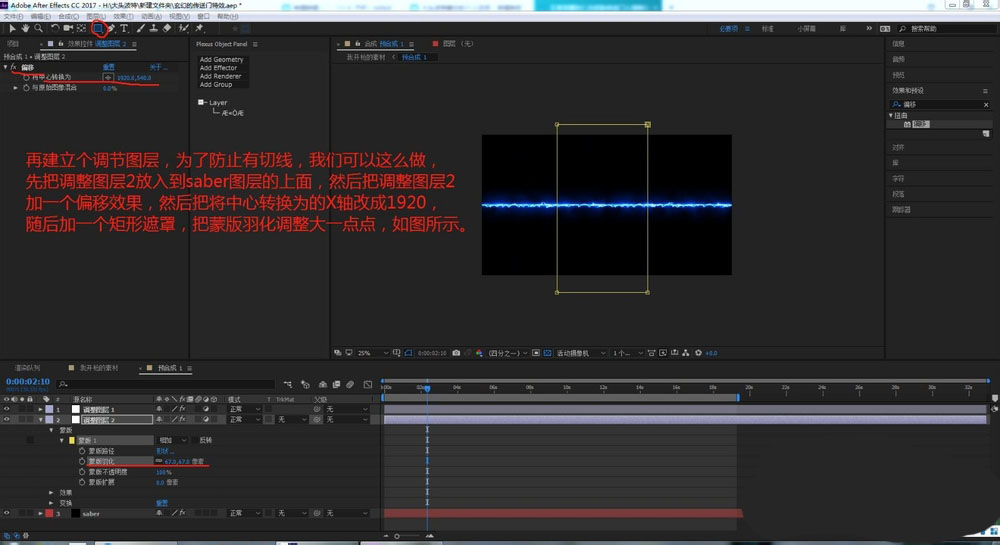
Task: Click the snapshot camera icon in viewer
Action: (x=456, y=353)
